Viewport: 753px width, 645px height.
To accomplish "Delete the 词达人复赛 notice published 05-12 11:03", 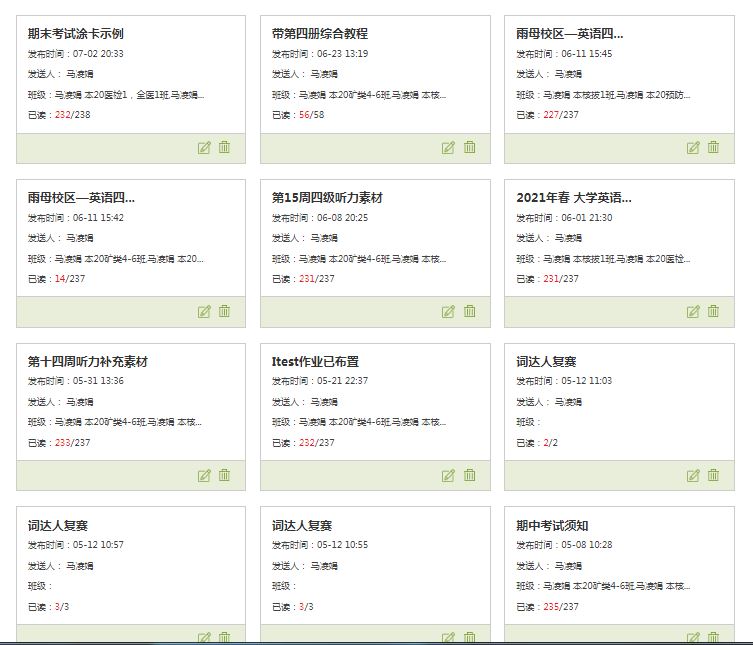I will (x=713, y=475).
